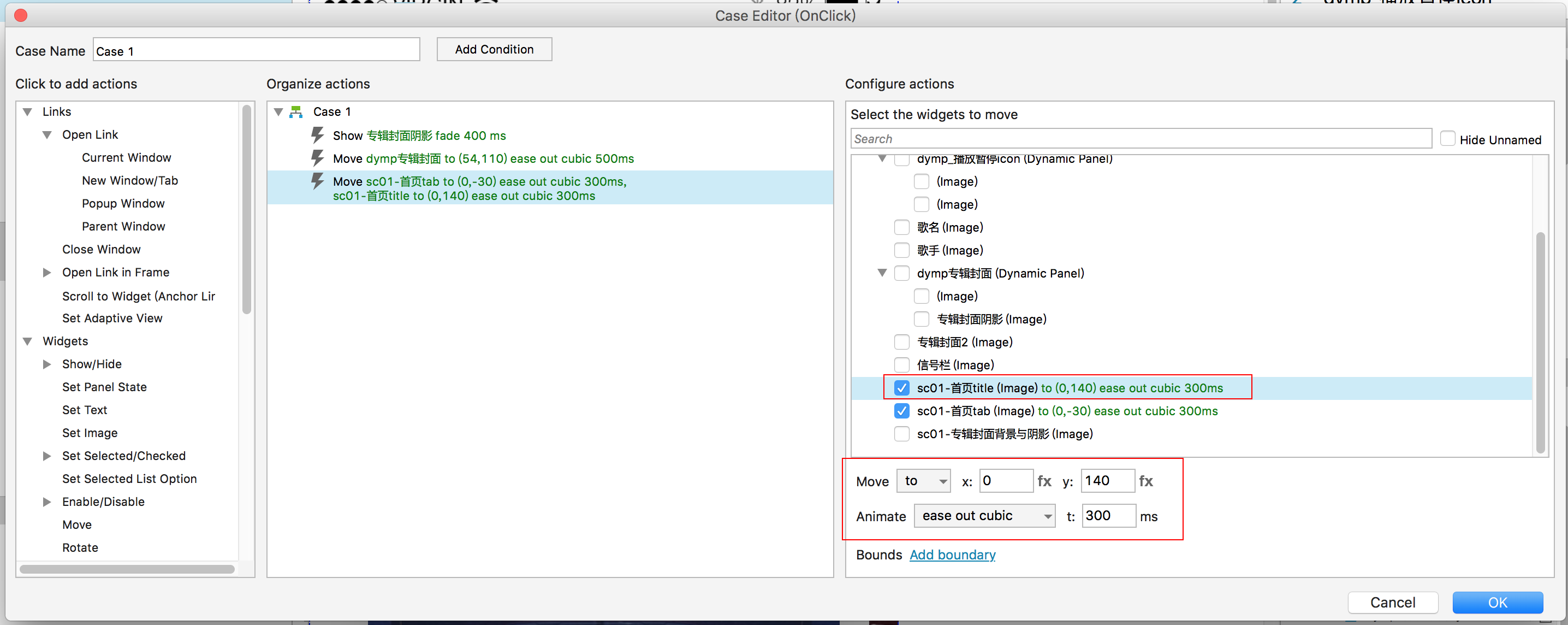Click the Cancel button
This screenshot has width=1568, height=625.
[1393, 603]
